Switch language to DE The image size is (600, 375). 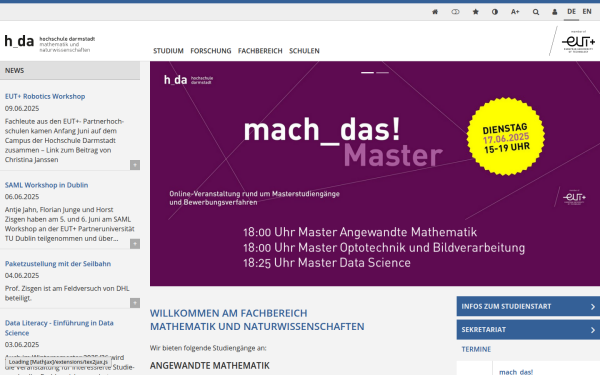[571, 11]
